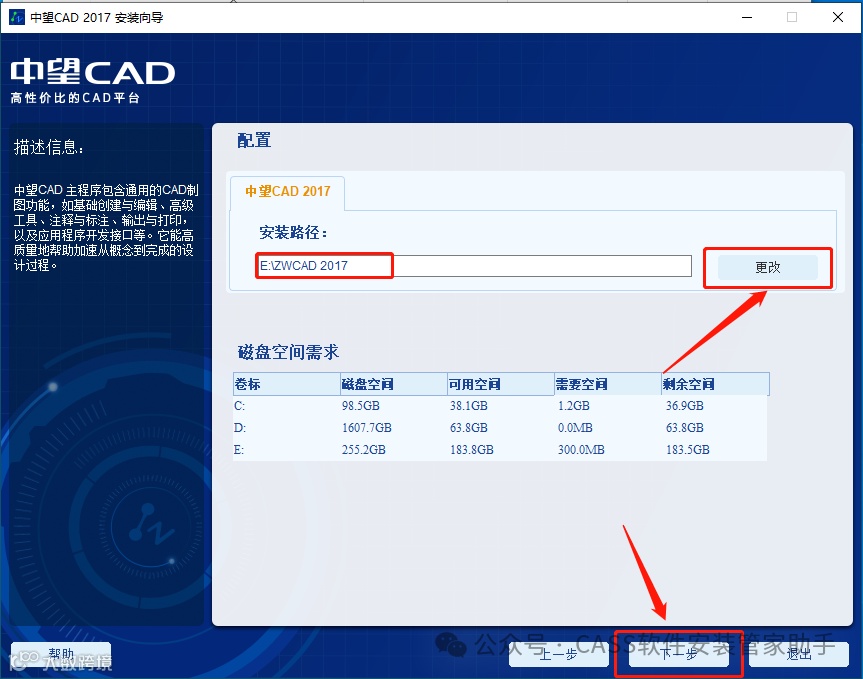Close the installer window
Screen dimensions: 863x679
[838, 17]
